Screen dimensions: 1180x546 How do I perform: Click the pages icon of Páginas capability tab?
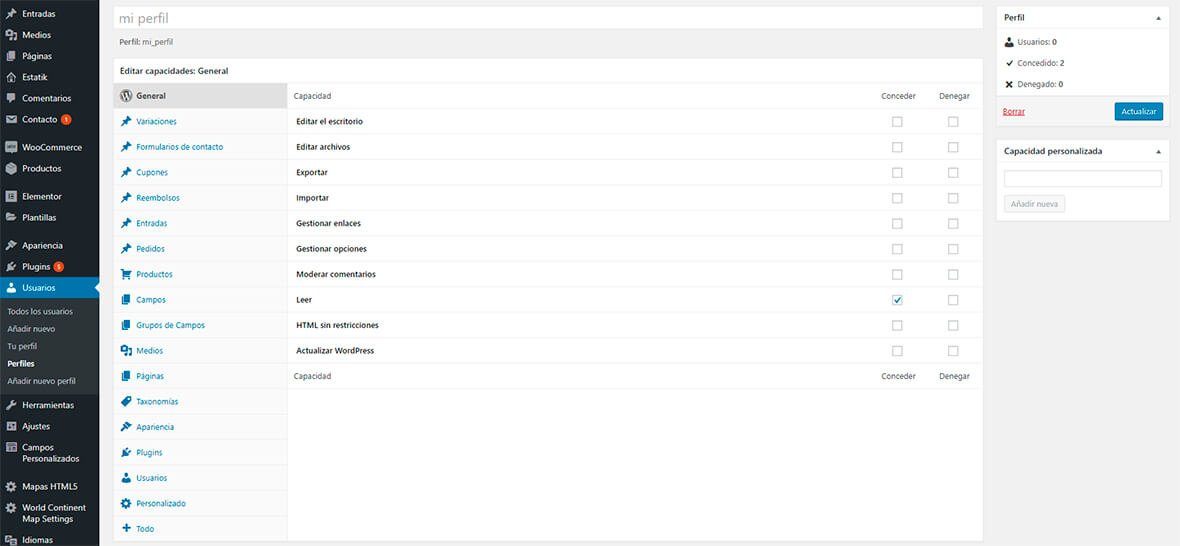(126, 376)
